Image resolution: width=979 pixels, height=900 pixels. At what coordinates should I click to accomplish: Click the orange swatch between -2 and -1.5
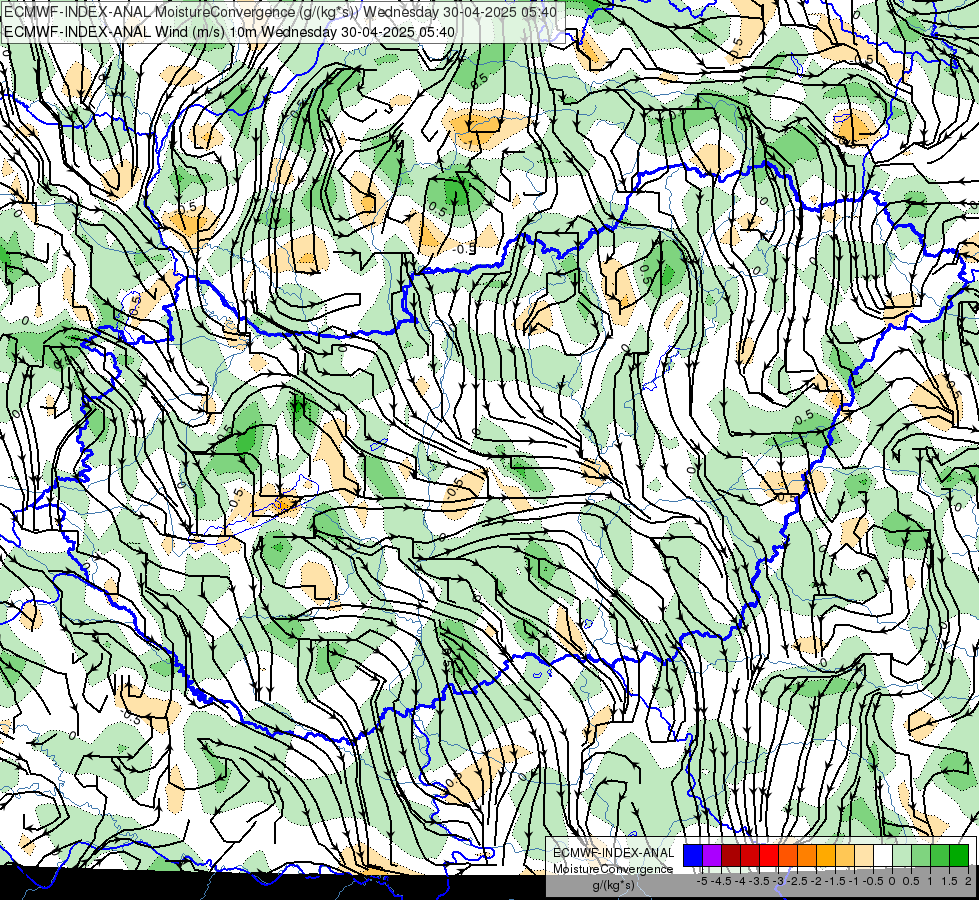coord(807,855)
